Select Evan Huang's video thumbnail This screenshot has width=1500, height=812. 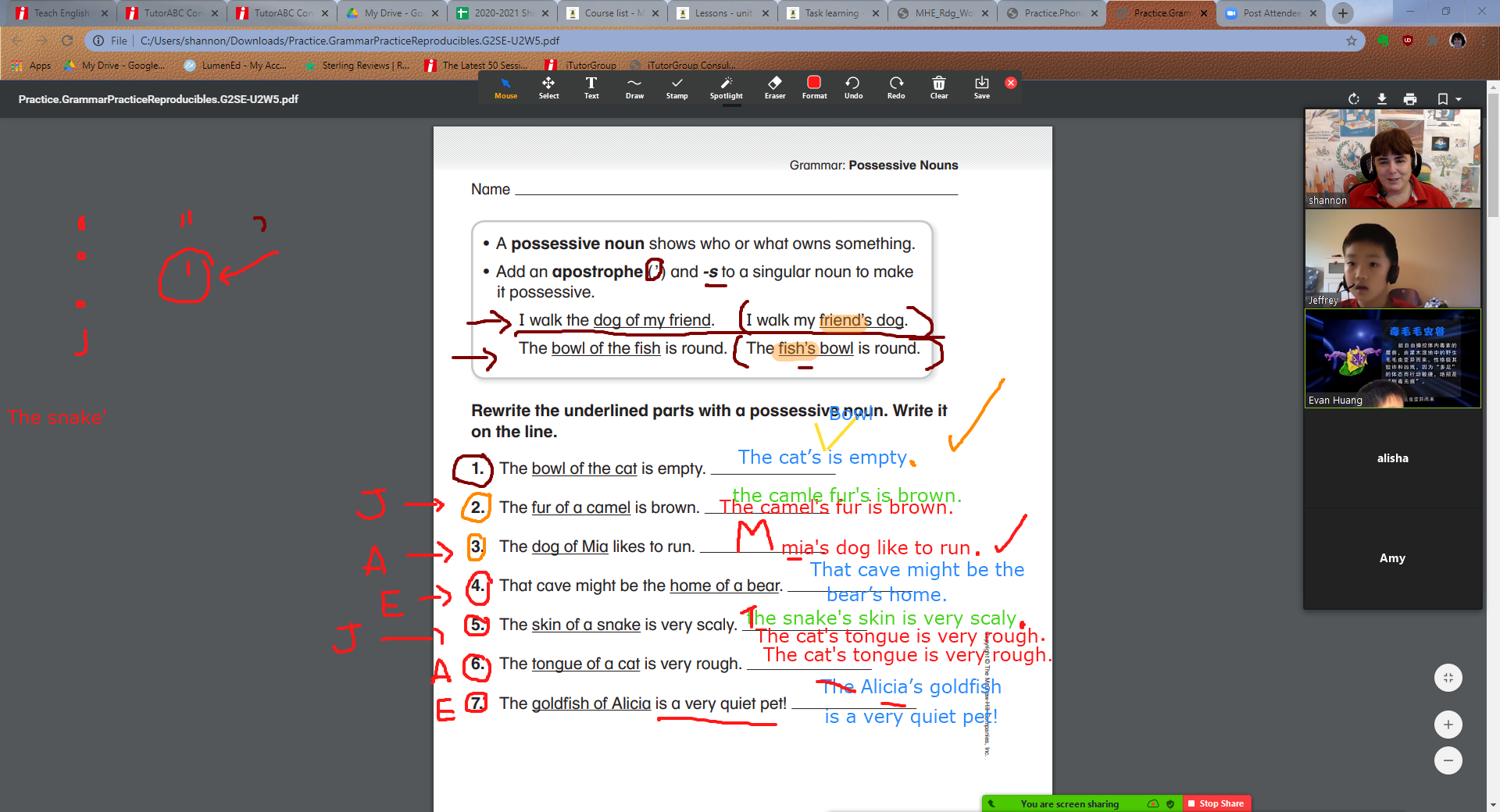click(x=1392, y=358)
